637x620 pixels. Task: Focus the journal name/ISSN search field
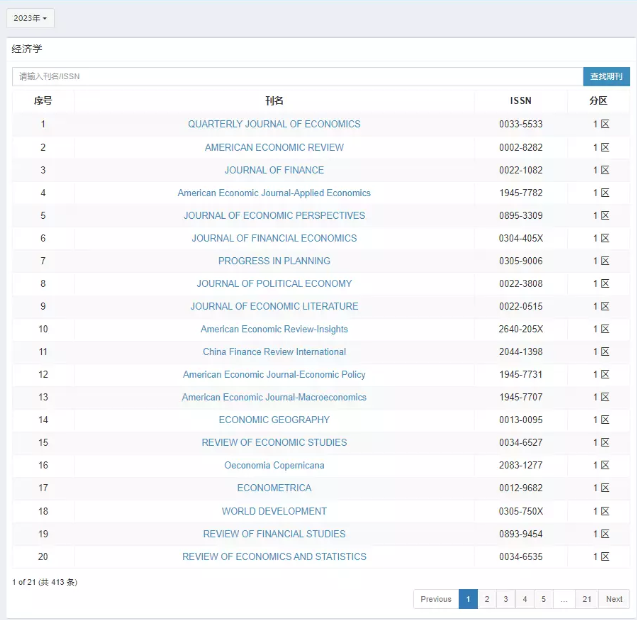(297, 76)
